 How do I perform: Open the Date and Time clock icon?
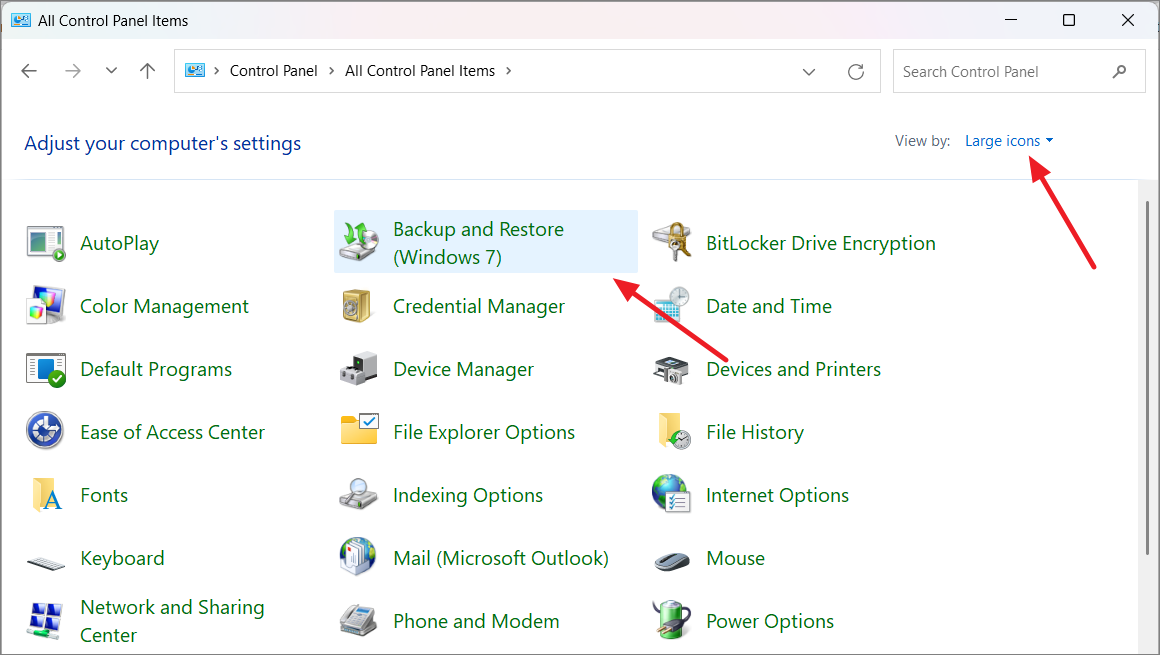point(672,306)
